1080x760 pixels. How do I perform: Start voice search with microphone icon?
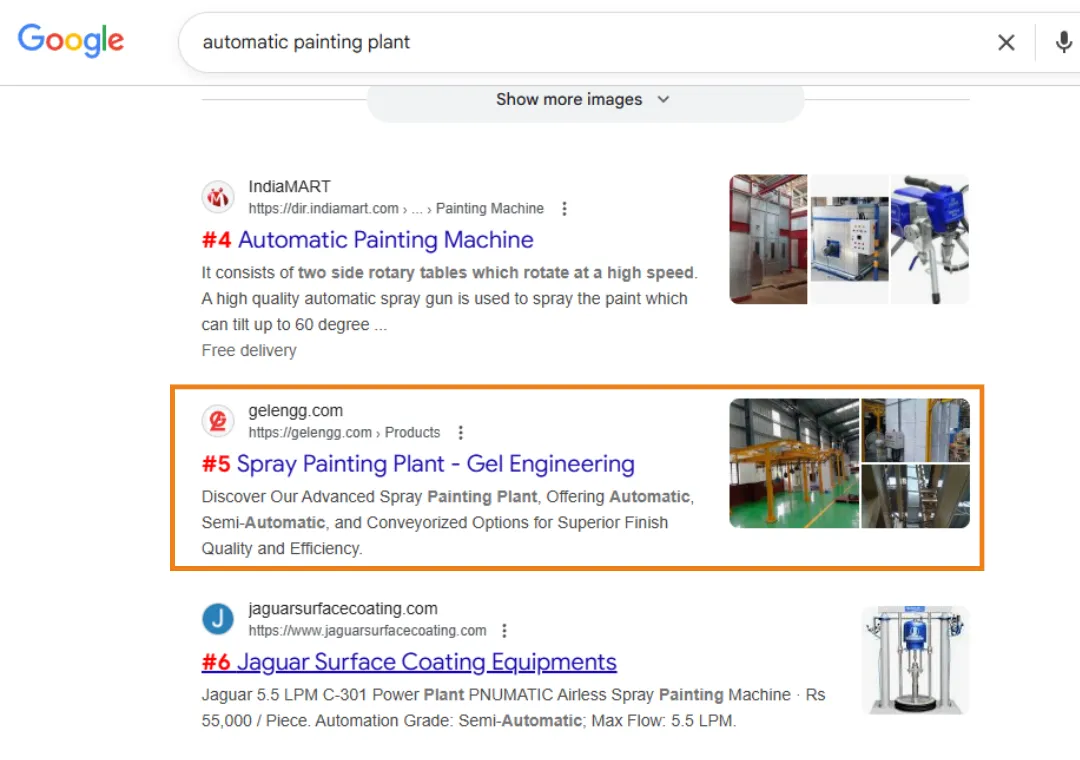(x=1063, y=43)
